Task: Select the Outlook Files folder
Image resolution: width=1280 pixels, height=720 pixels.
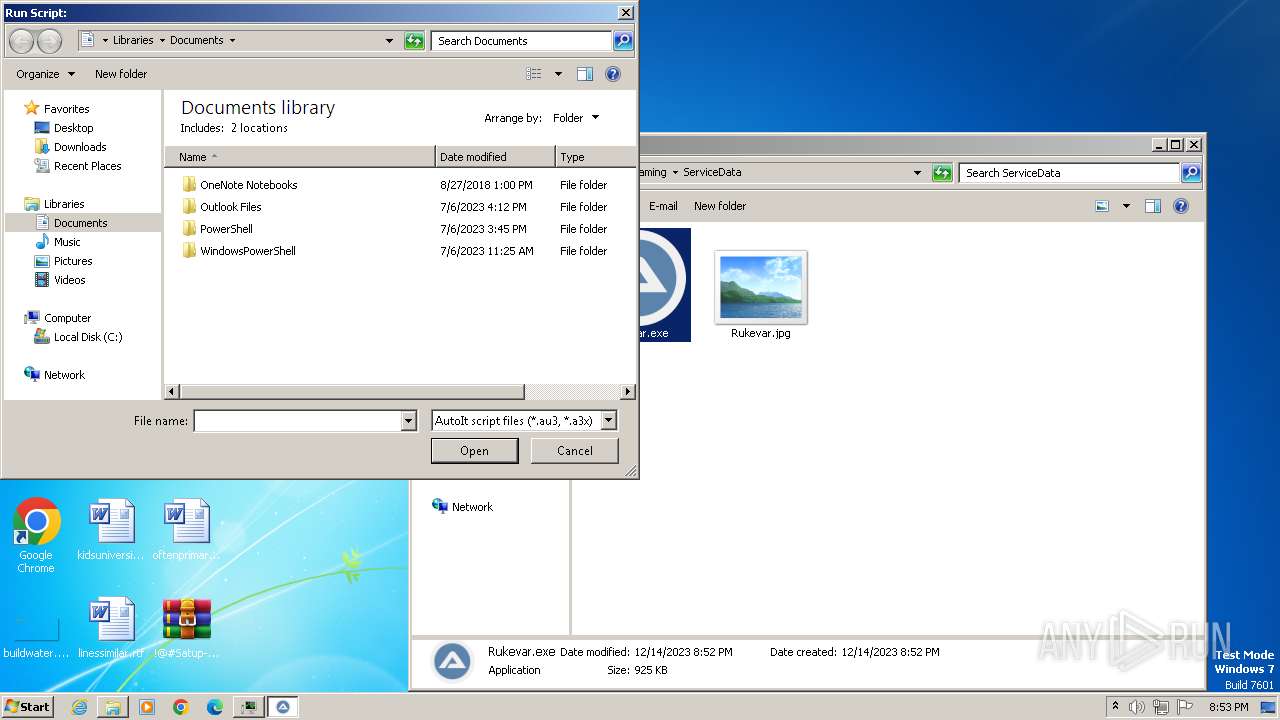Action: tap(230, 207)
